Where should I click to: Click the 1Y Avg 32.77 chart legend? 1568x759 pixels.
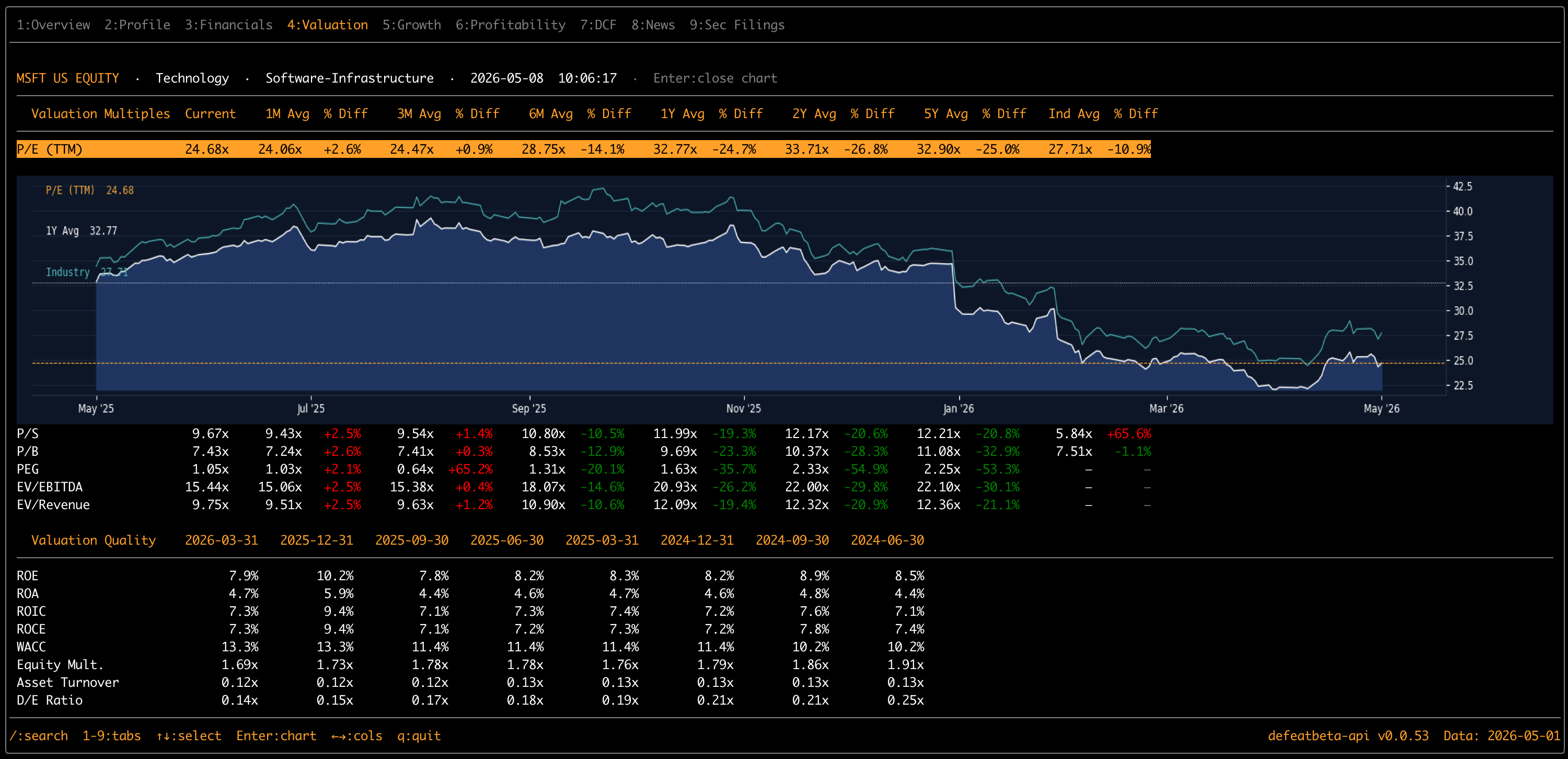82,231
